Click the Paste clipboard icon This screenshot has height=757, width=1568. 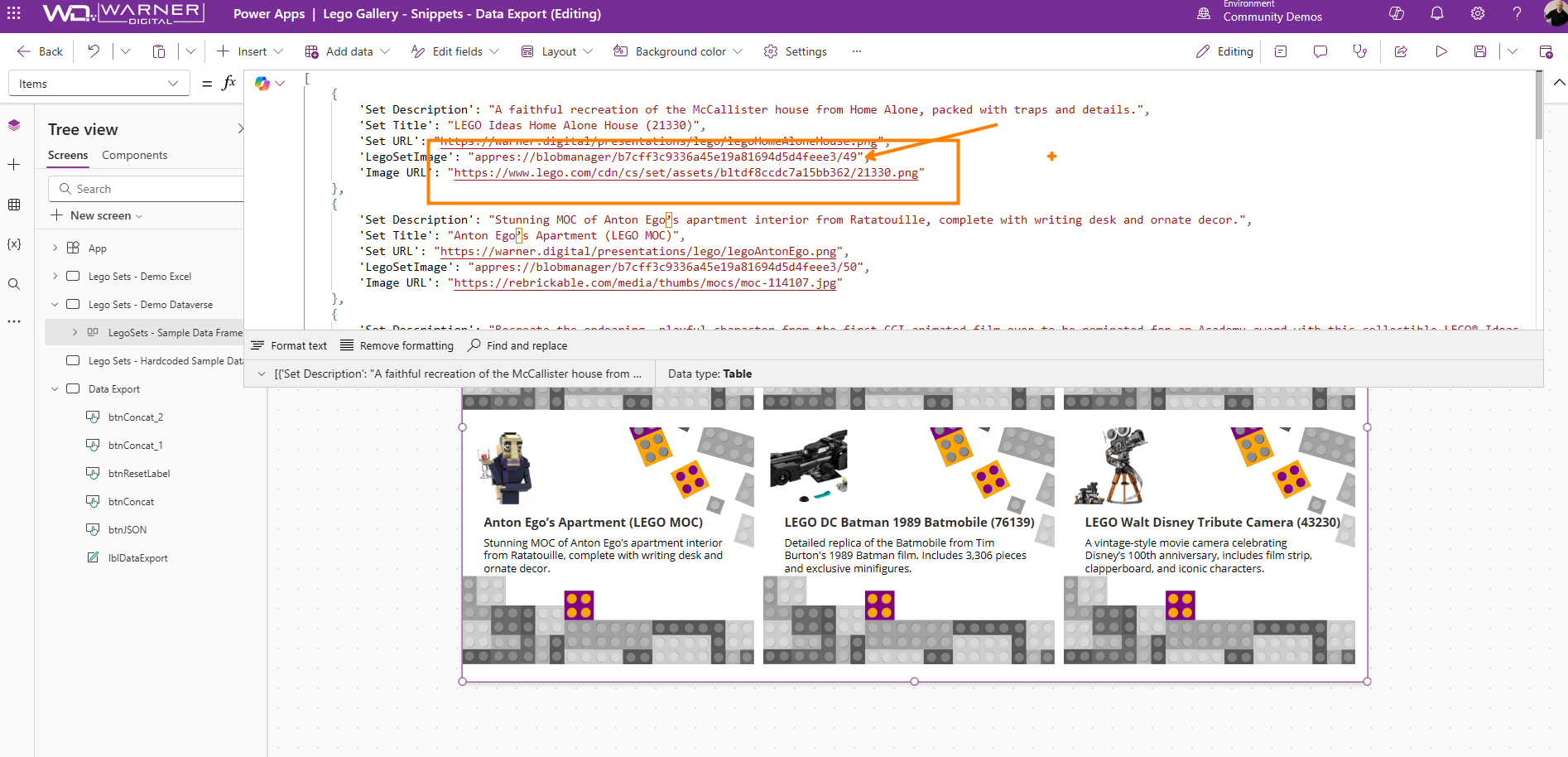click(159, 51)
